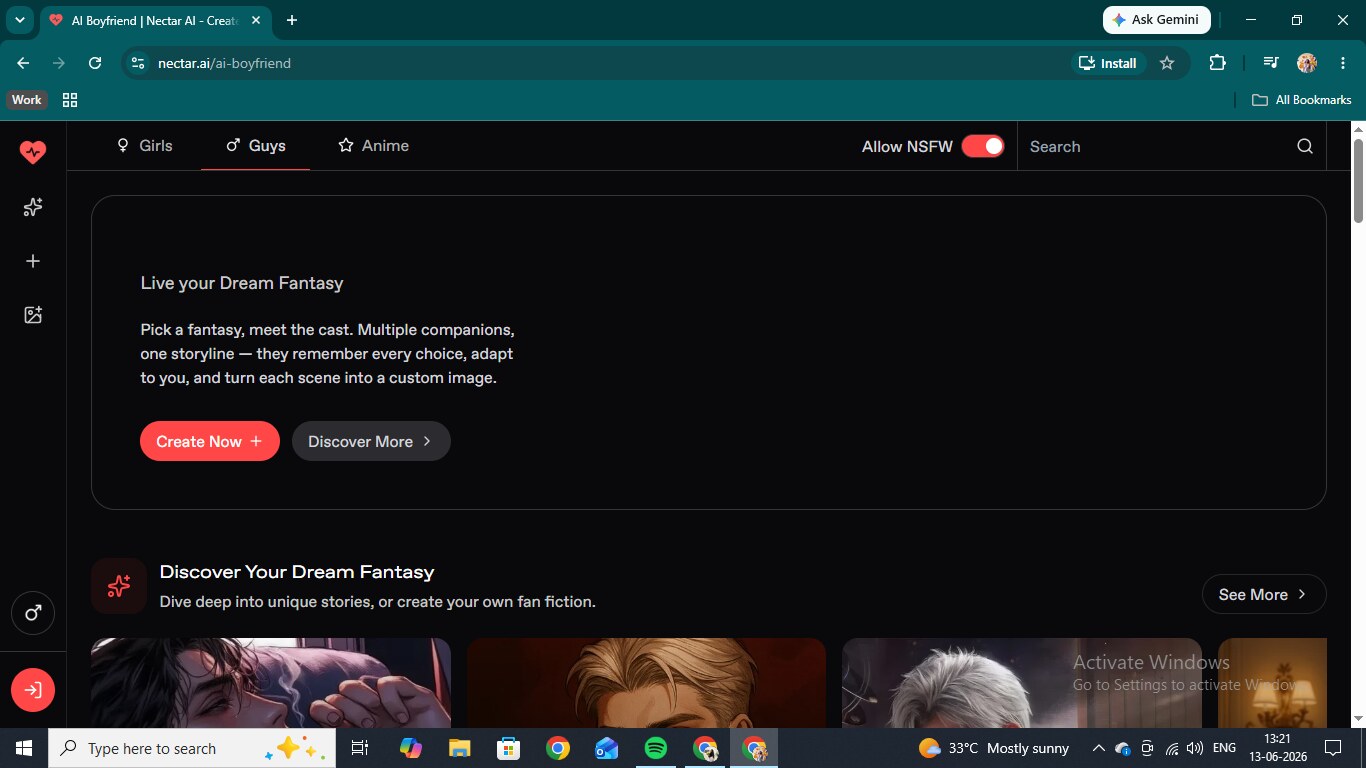Switch to the Anime tab

pos(374,146)
